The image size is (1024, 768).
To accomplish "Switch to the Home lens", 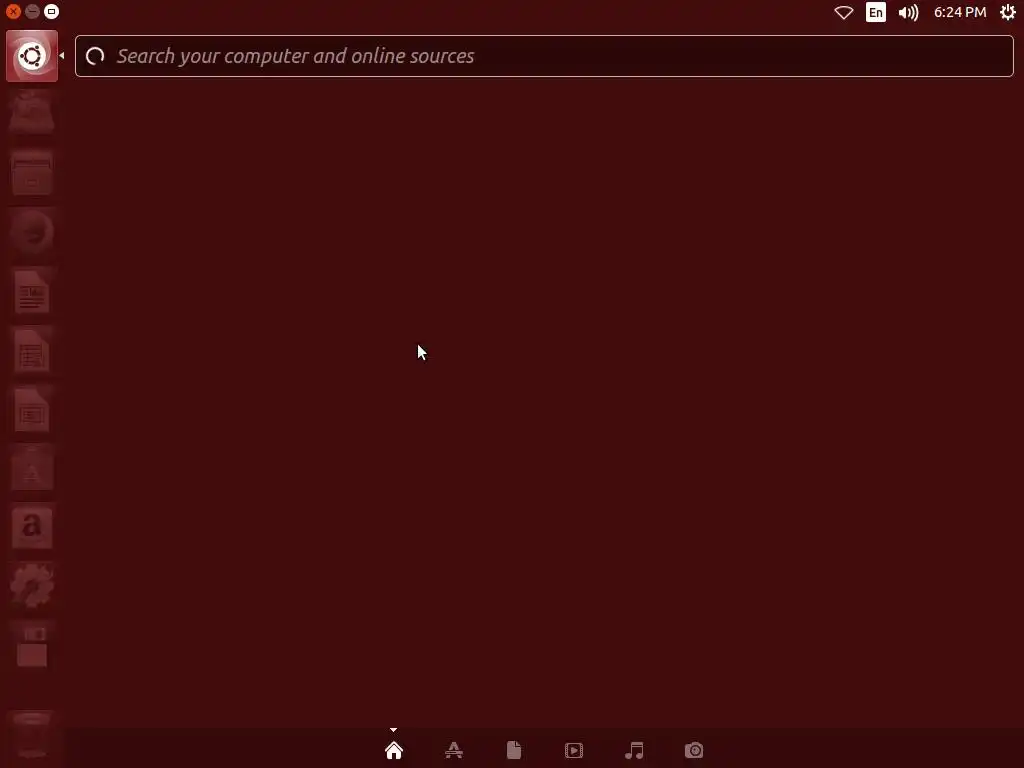I will [394, 750].
